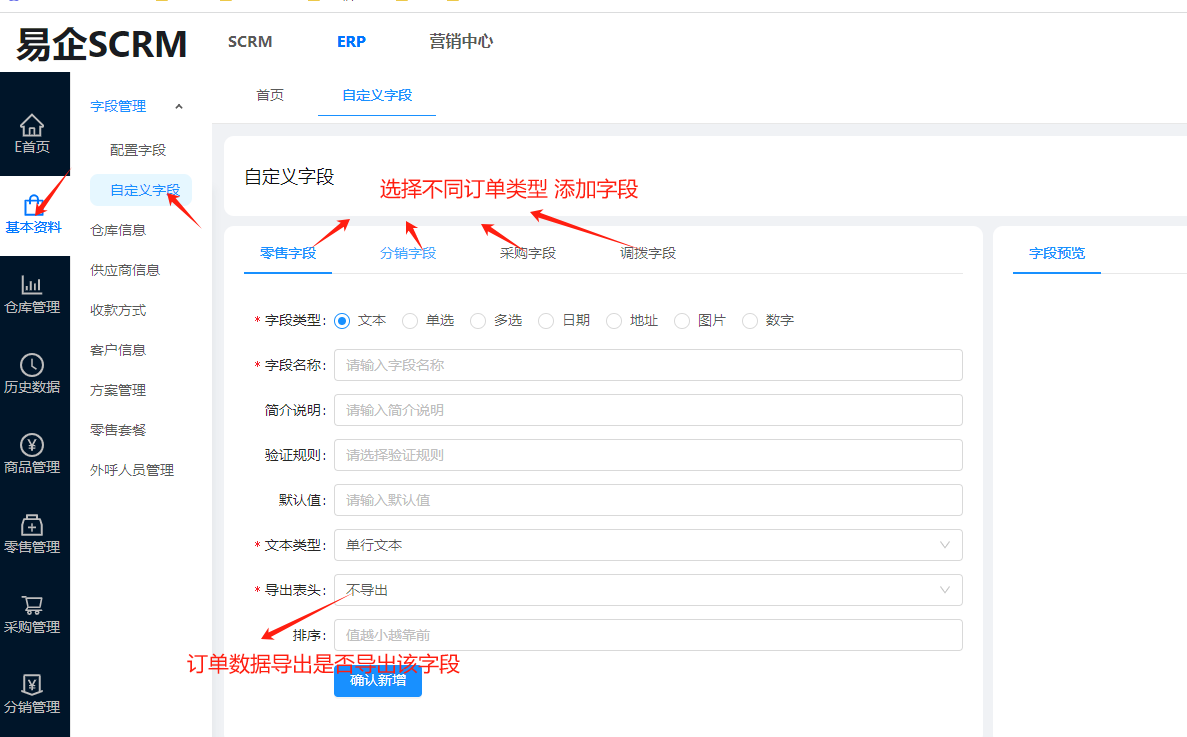1187x737 pixels.
Task: Select the 日期 field type radio
Action: pyautogui.click(x=546, y=321)
